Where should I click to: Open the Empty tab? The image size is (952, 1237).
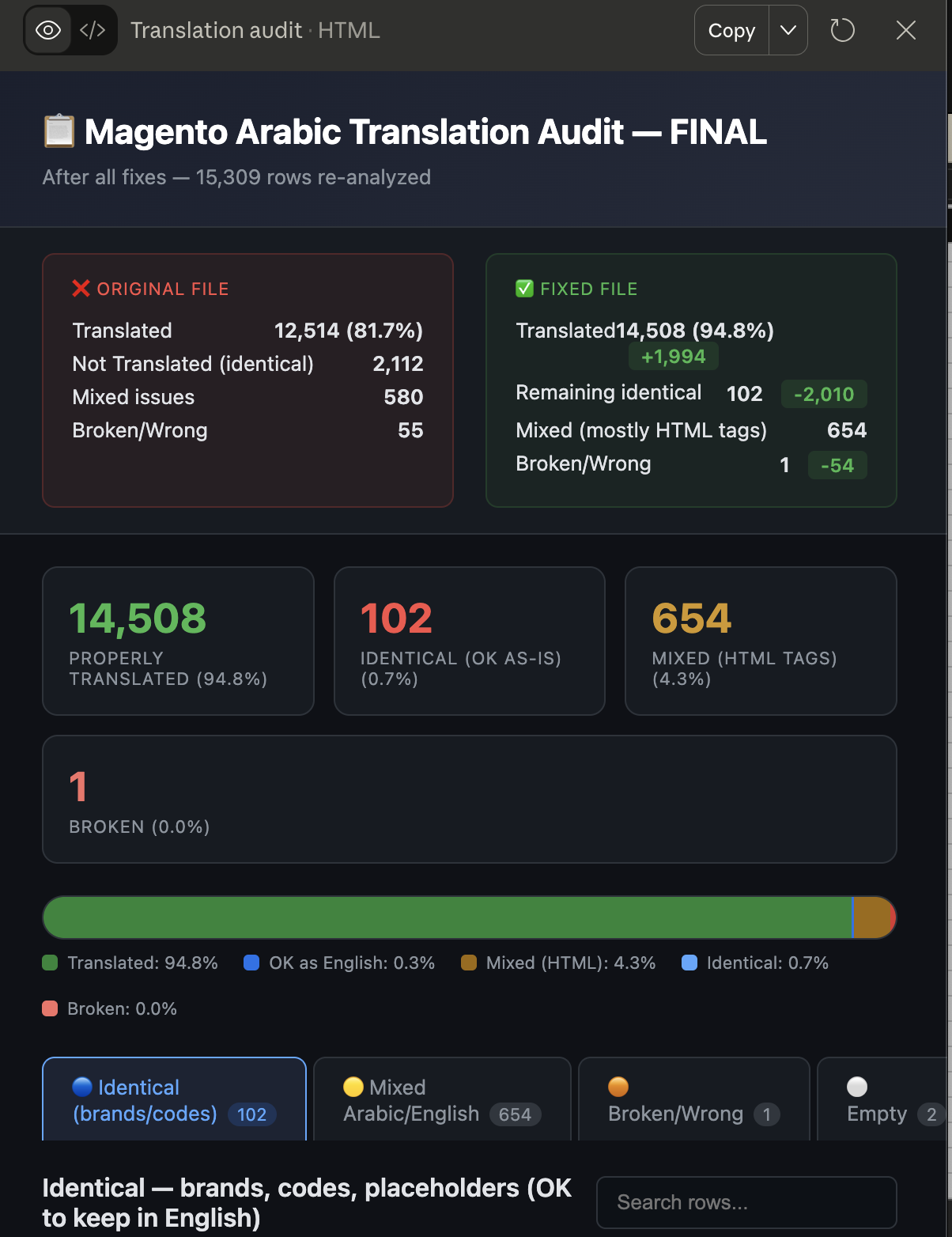click(882, 1100)
